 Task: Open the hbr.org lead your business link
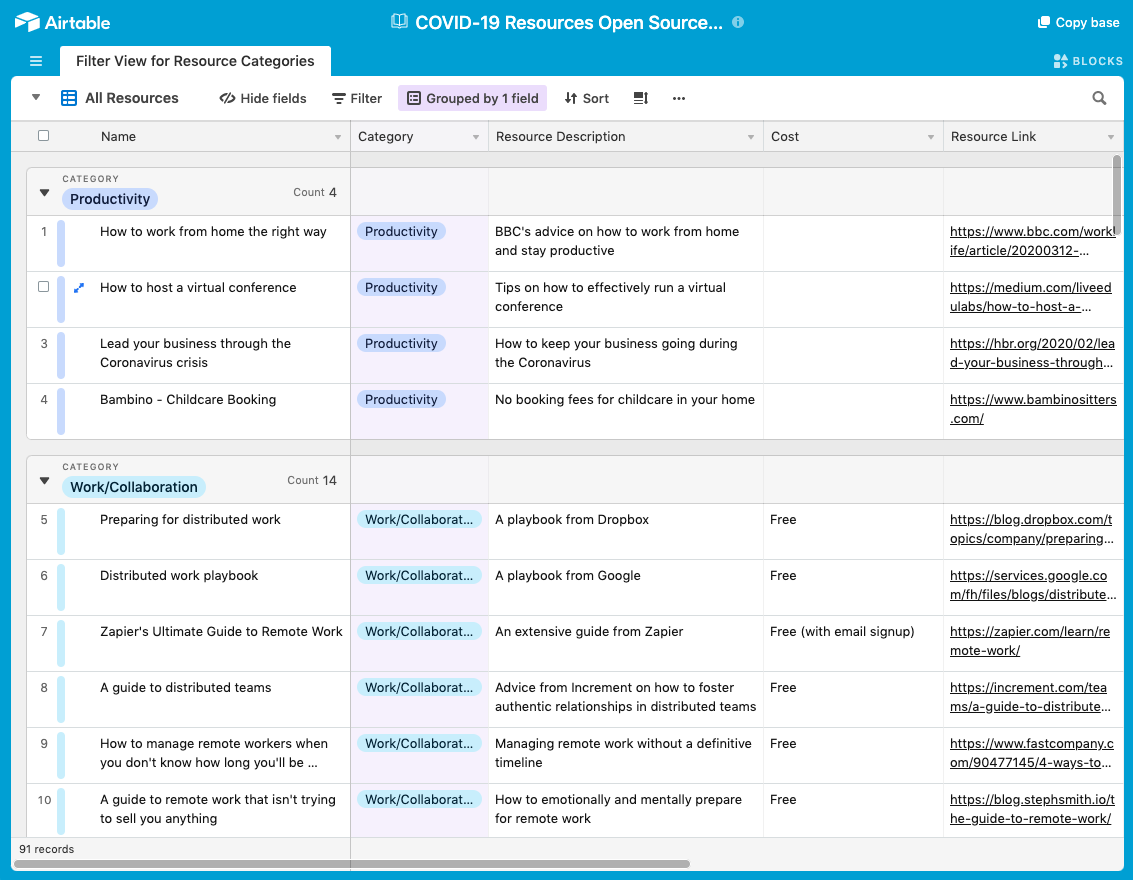tap(1032, 353)
